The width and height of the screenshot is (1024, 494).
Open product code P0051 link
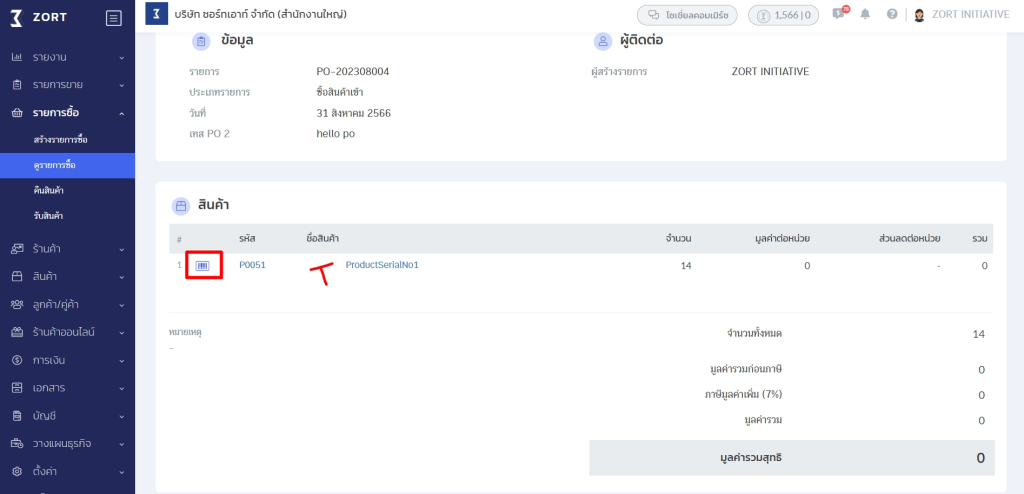tap(252, 266)
